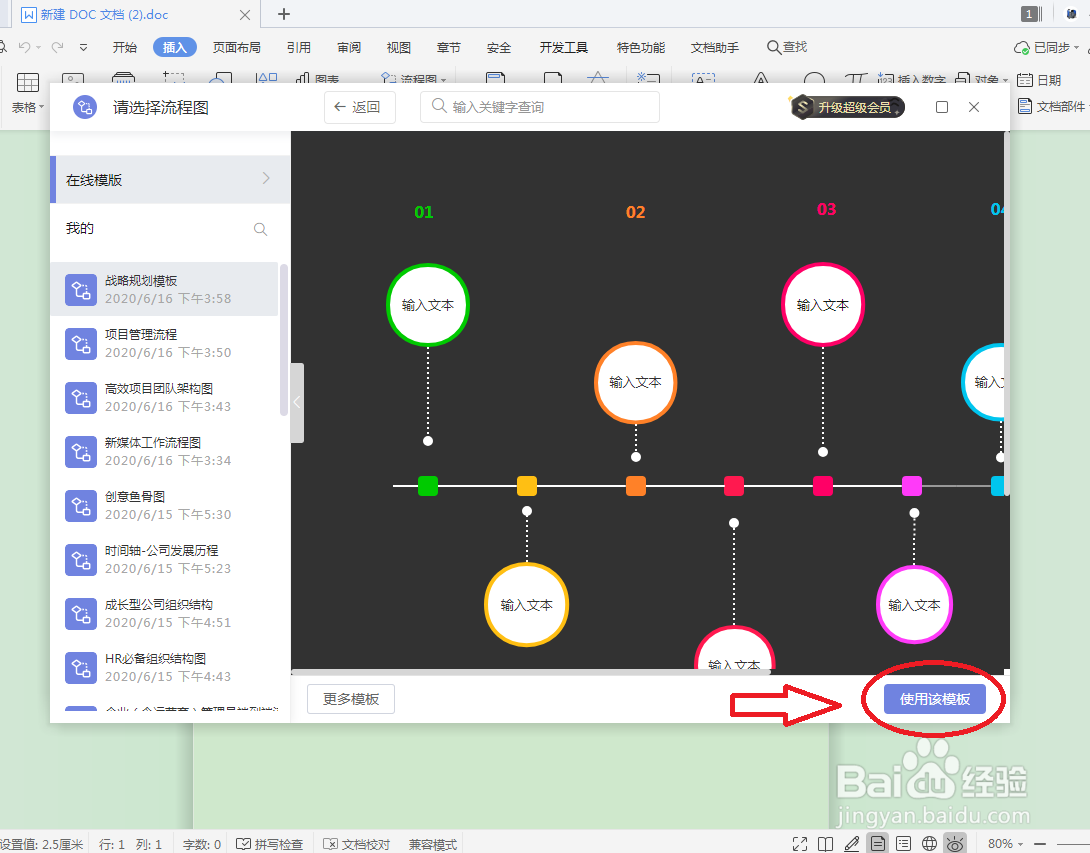Screen dimensions: 1090x853
Task: Click the icon of HR必备组织结构图 item
Action: click(81, 668)
